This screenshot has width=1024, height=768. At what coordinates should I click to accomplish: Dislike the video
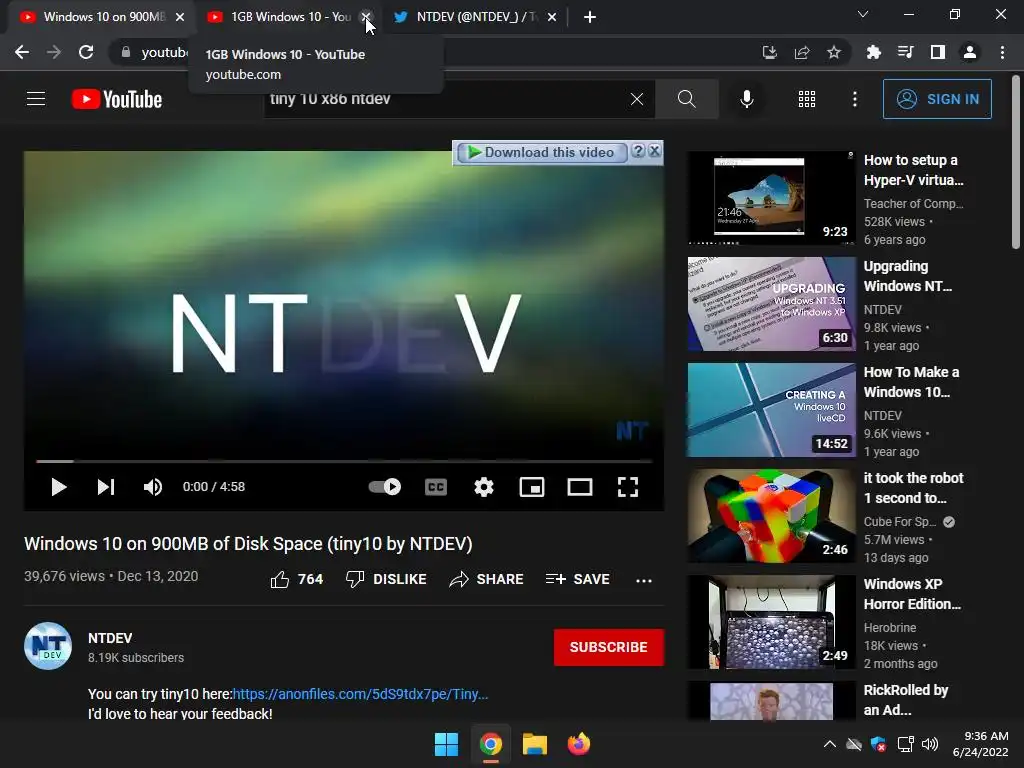tap(386, 579)
